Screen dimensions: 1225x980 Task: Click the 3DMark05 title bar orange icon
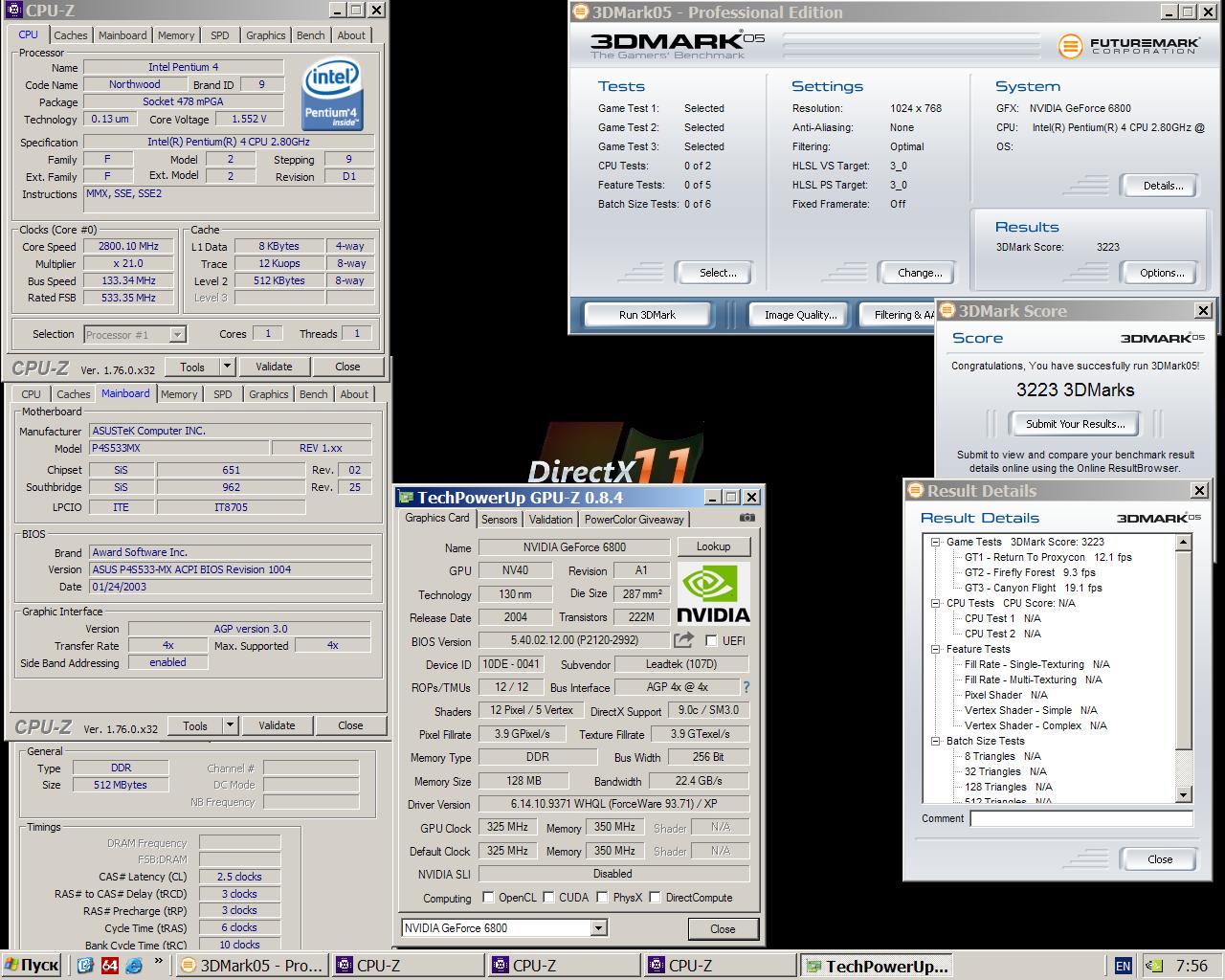[x=580, y=12]
